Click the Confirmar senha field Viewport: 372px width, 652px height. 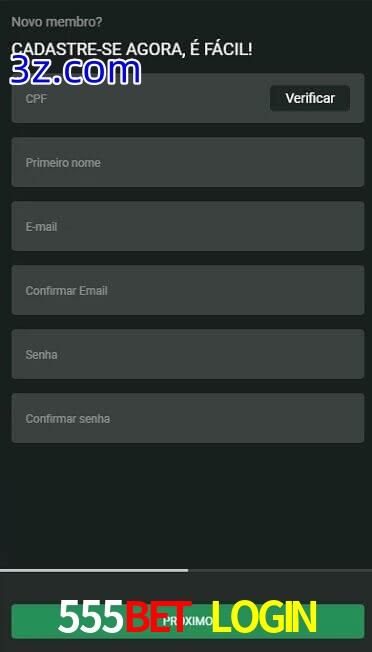[x=188, y=418]
